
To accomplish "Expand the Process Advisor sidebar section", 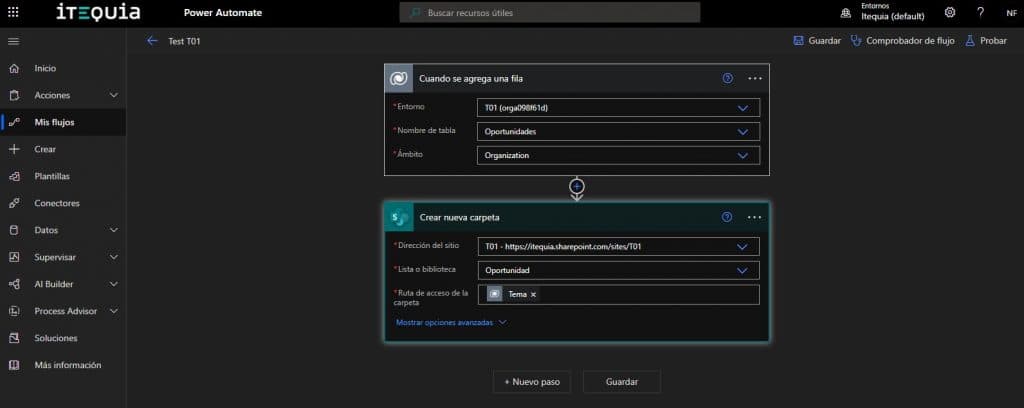I will (x=114, y=311).
